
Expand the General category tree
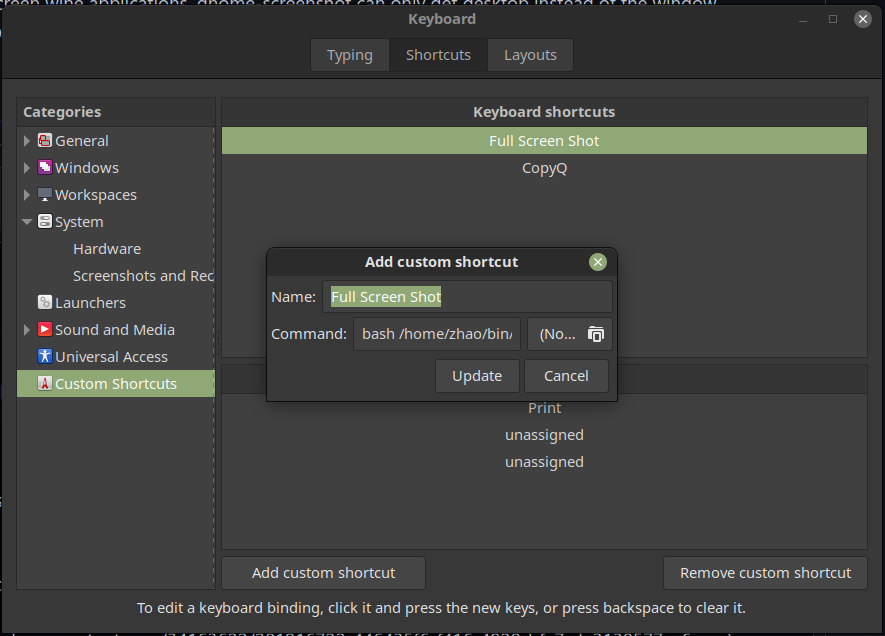(27, 140)
